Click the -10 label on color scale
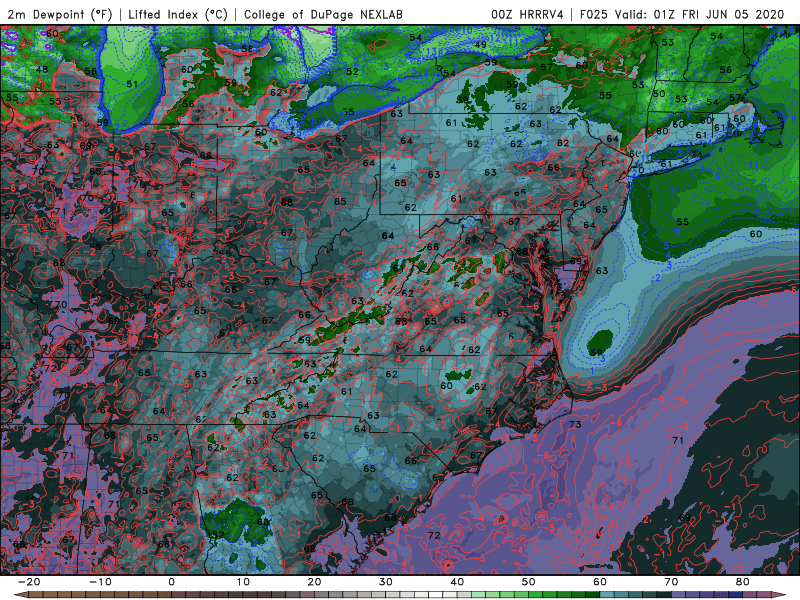The image size is (800, 600). coord(100,582)
